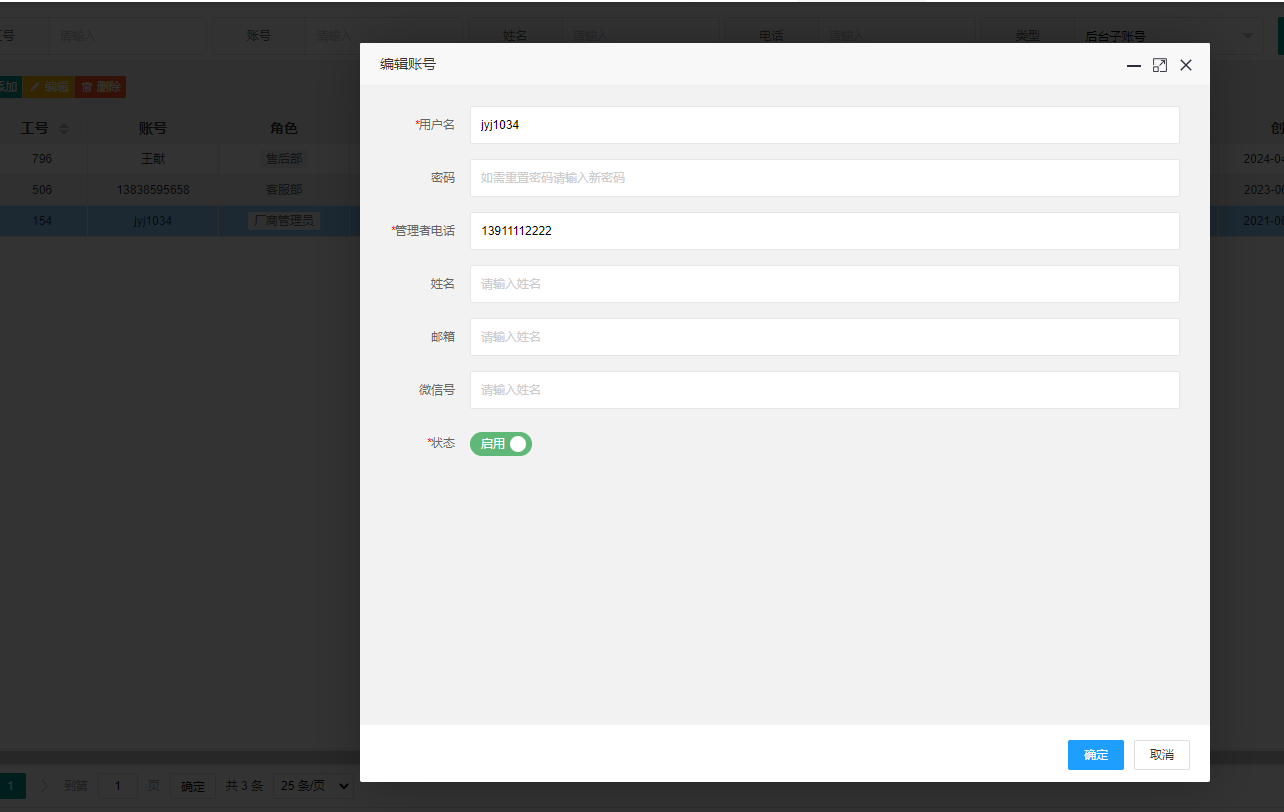Cancel editing with 取消 button
Screen dimensions: 1284x812
pos(1162,755)
